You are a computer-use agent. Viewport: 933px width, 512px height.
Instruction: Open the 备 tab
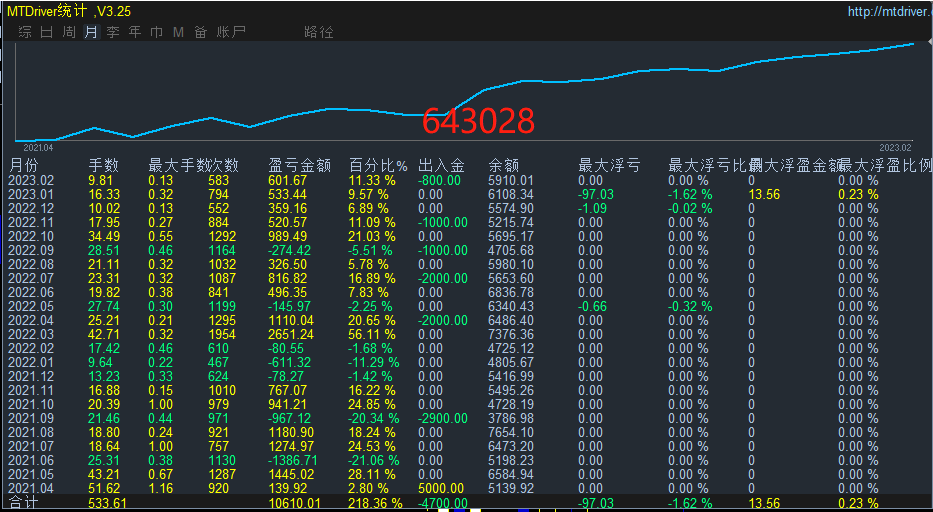pos(201,32)
